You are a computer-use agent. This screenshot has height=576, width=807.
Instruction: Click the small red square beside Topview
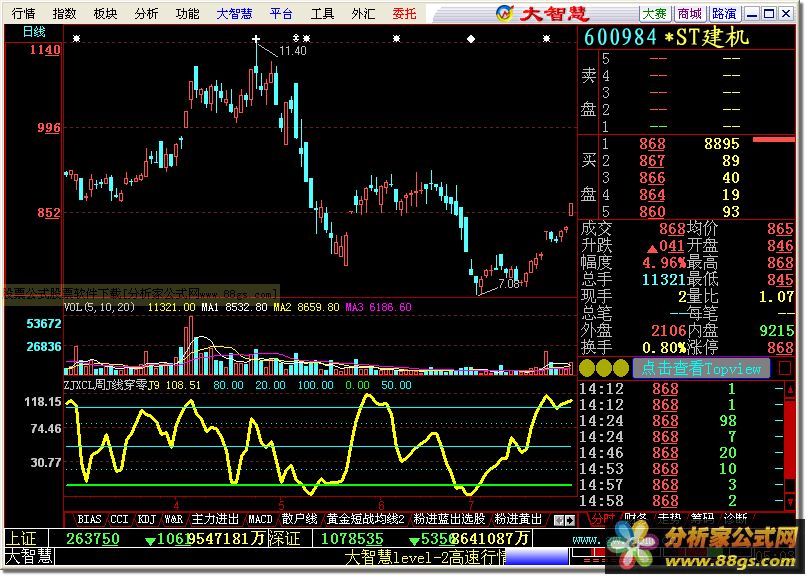[x=785, y=368]
